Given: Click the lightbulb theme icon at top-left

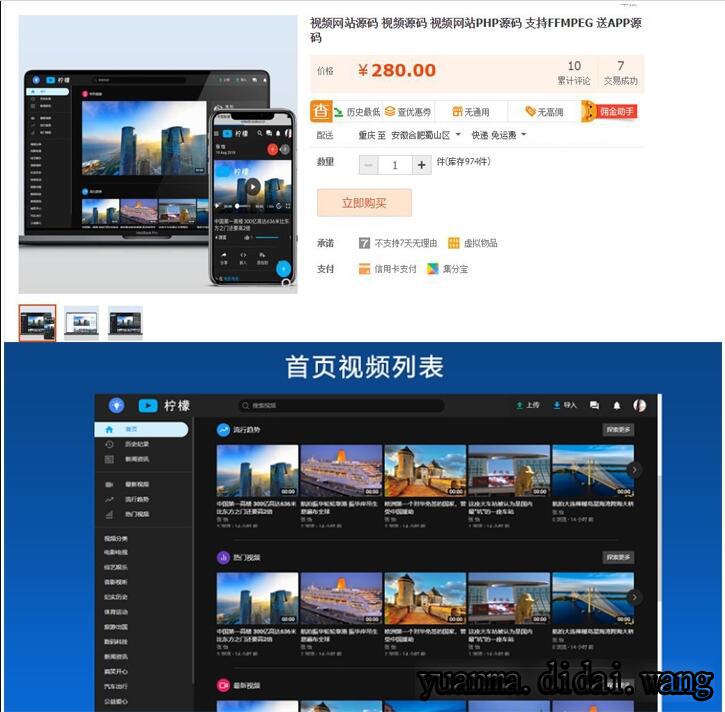Looking at the screenshot, I should click(x=116, y=405).
